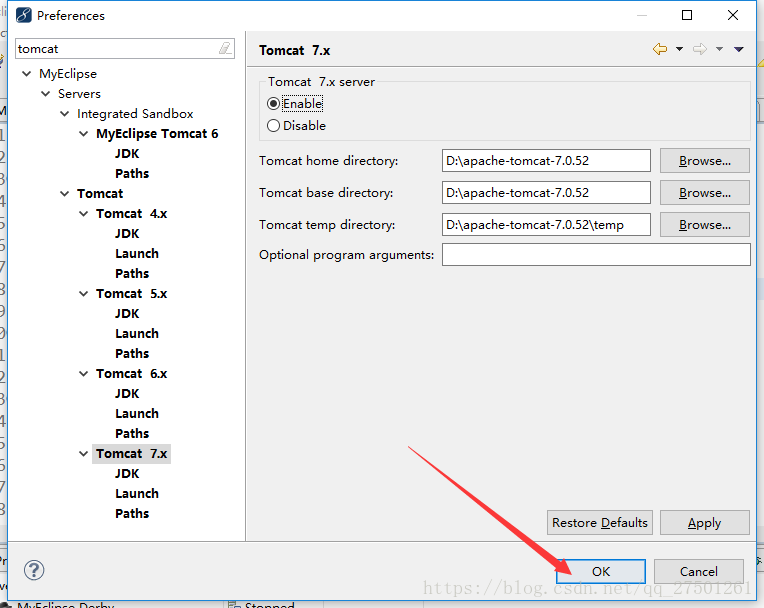
Task: Select the Tomcat parent tree item
Action: pos(100,193)
